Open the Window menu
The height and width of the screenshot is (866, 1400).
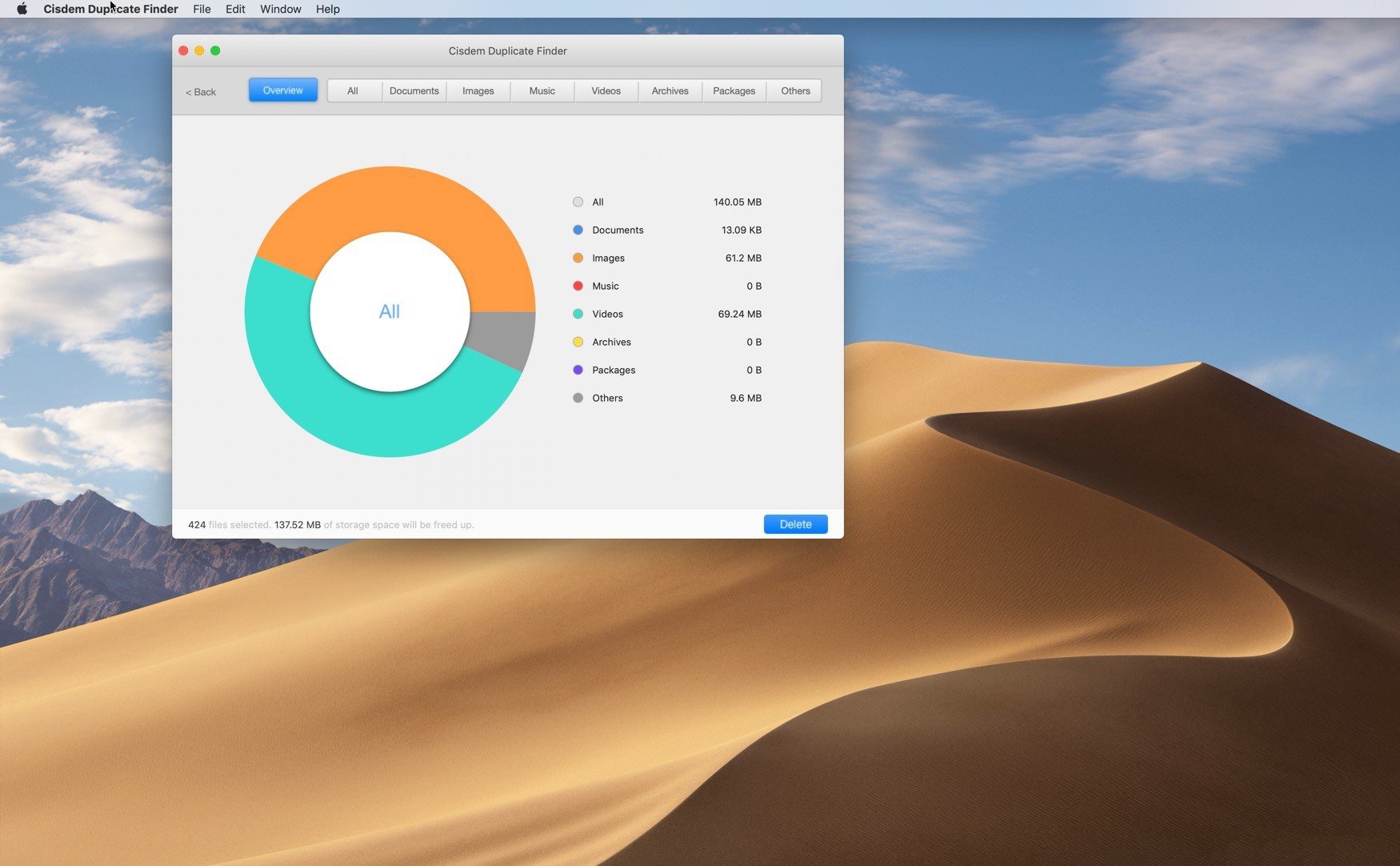[x=280, y=9]
